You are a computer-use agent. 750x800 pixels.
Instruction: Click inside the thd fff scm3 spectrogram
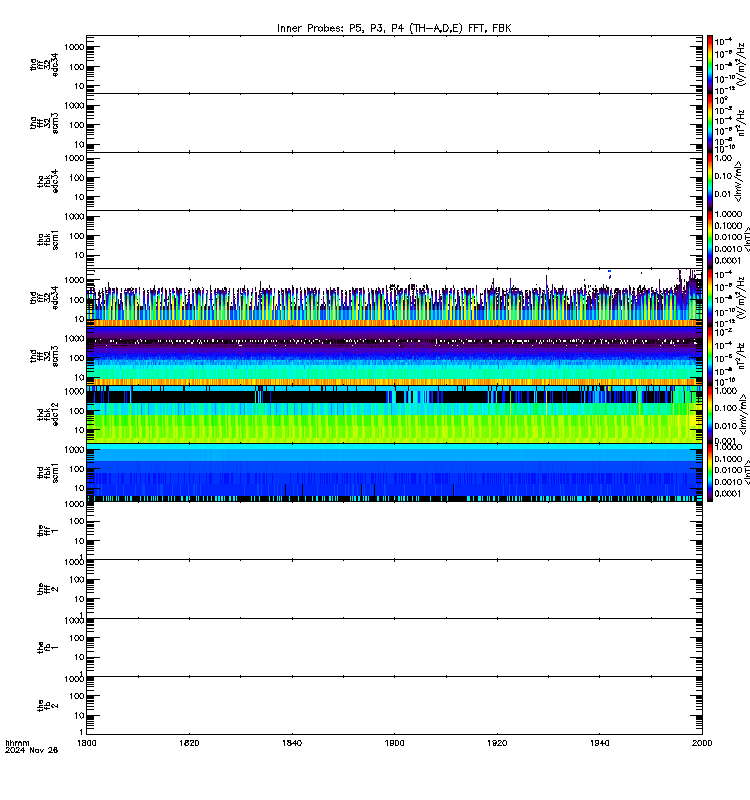tap(394, 356)
